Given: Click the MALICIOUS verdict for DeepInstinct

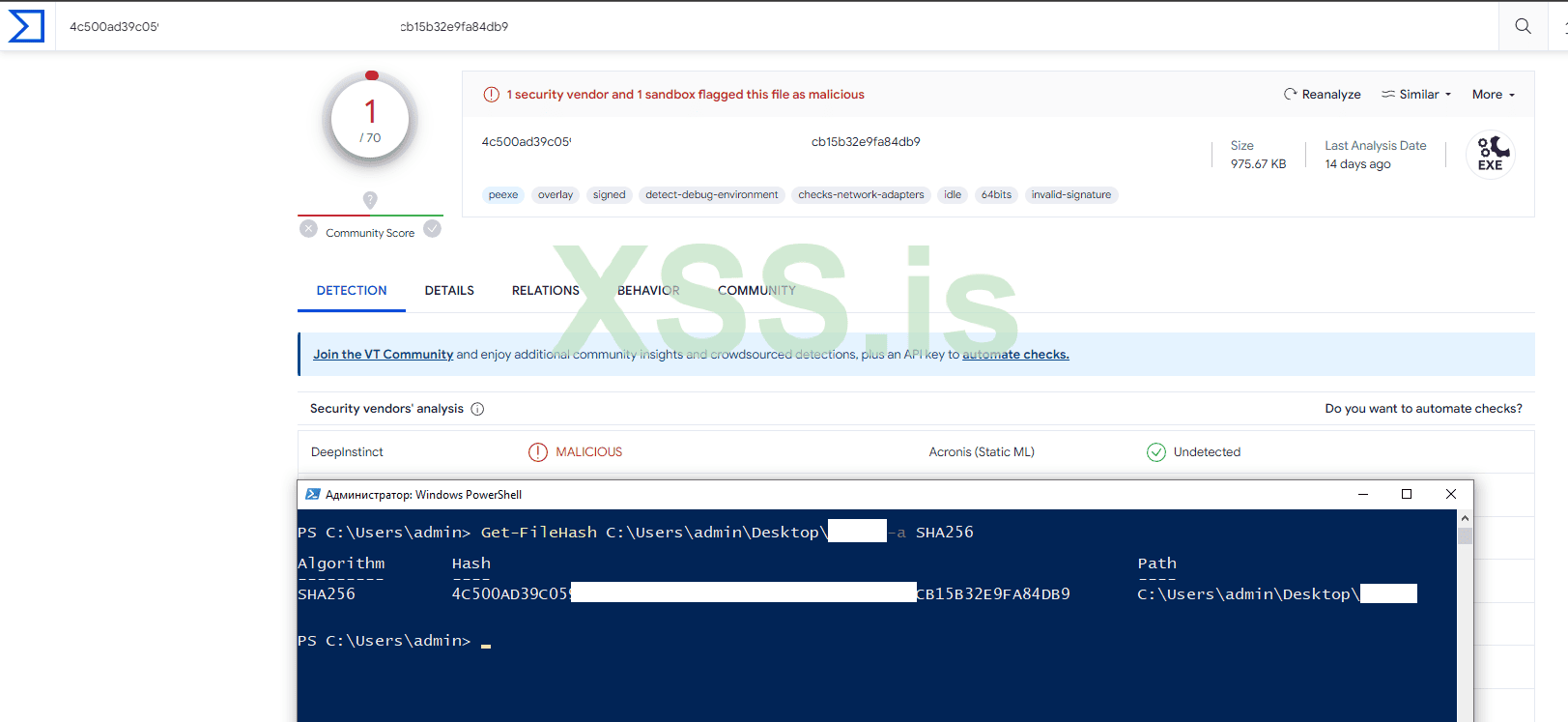Looking at the screenshot, I should point(589,451).
